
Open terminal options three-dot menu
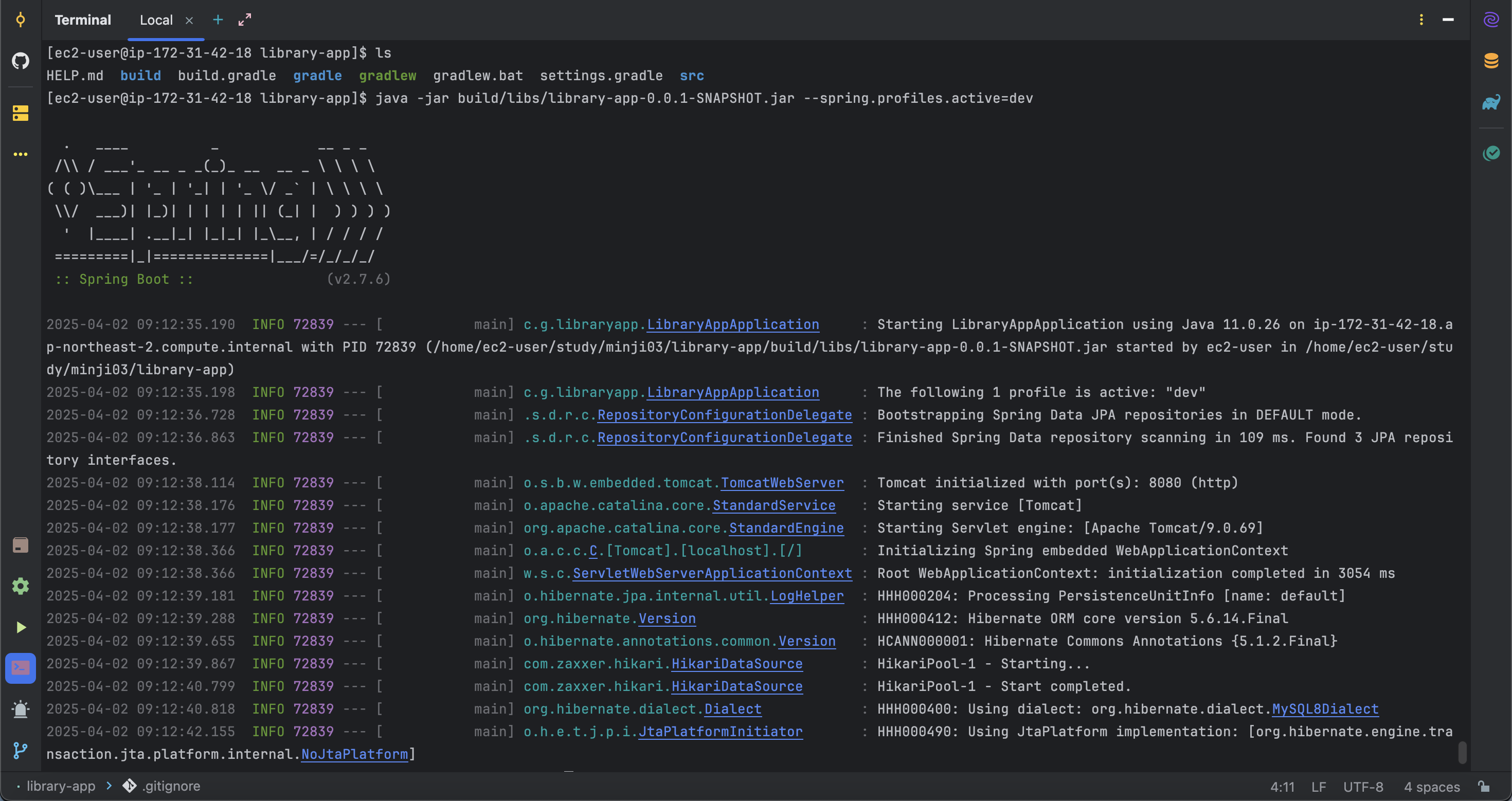1421,20
